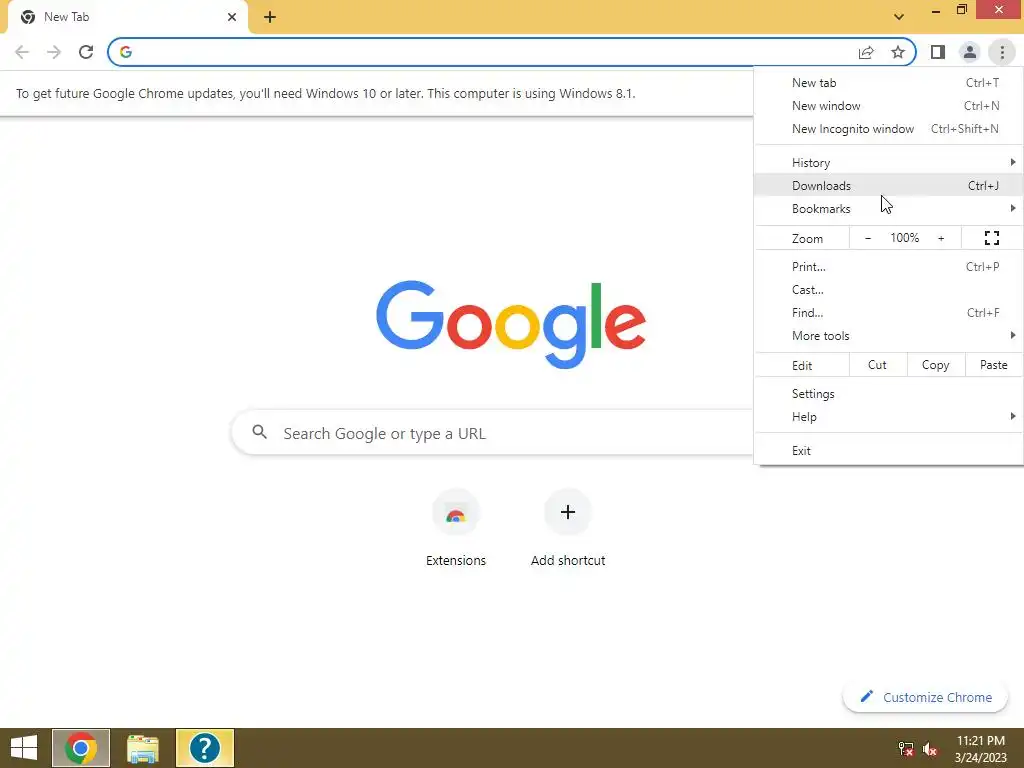Click the fullscreen icon in the Zoom row
This screenshot has width=1024, height=768.
coord(991,238)
